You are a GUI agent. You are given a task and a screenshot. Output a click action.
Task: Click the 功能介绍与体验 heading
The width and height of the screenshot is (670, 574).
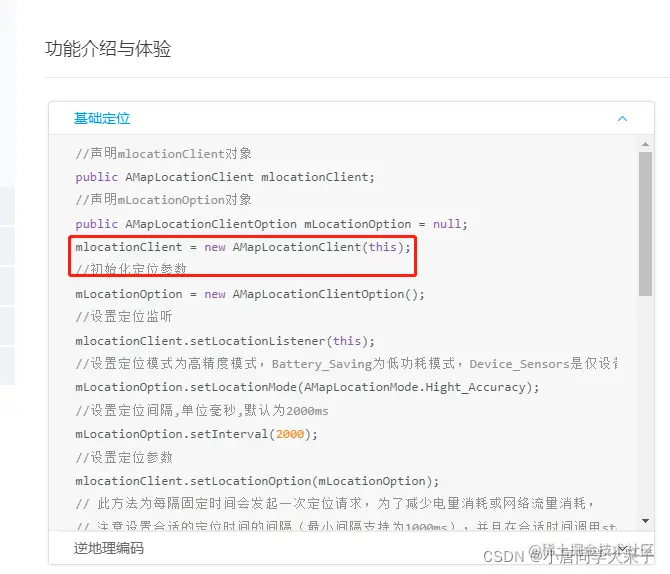click(x=108, y=48)
